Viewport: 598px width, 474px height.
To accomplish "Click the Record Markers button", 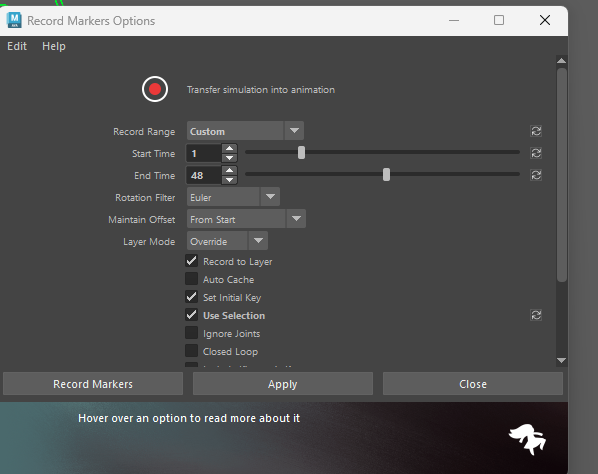I will (x=93, y=384).
